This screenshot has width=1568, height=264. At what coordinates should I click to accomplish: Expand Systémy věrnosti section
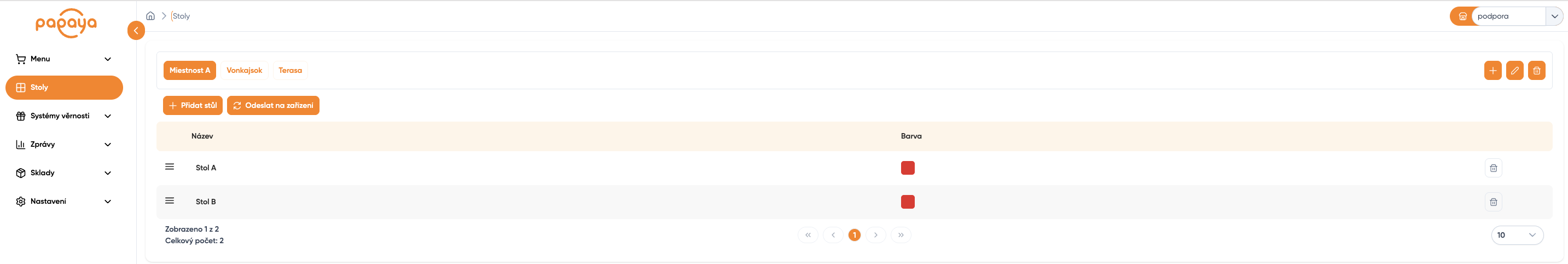(x=64, y=116)
